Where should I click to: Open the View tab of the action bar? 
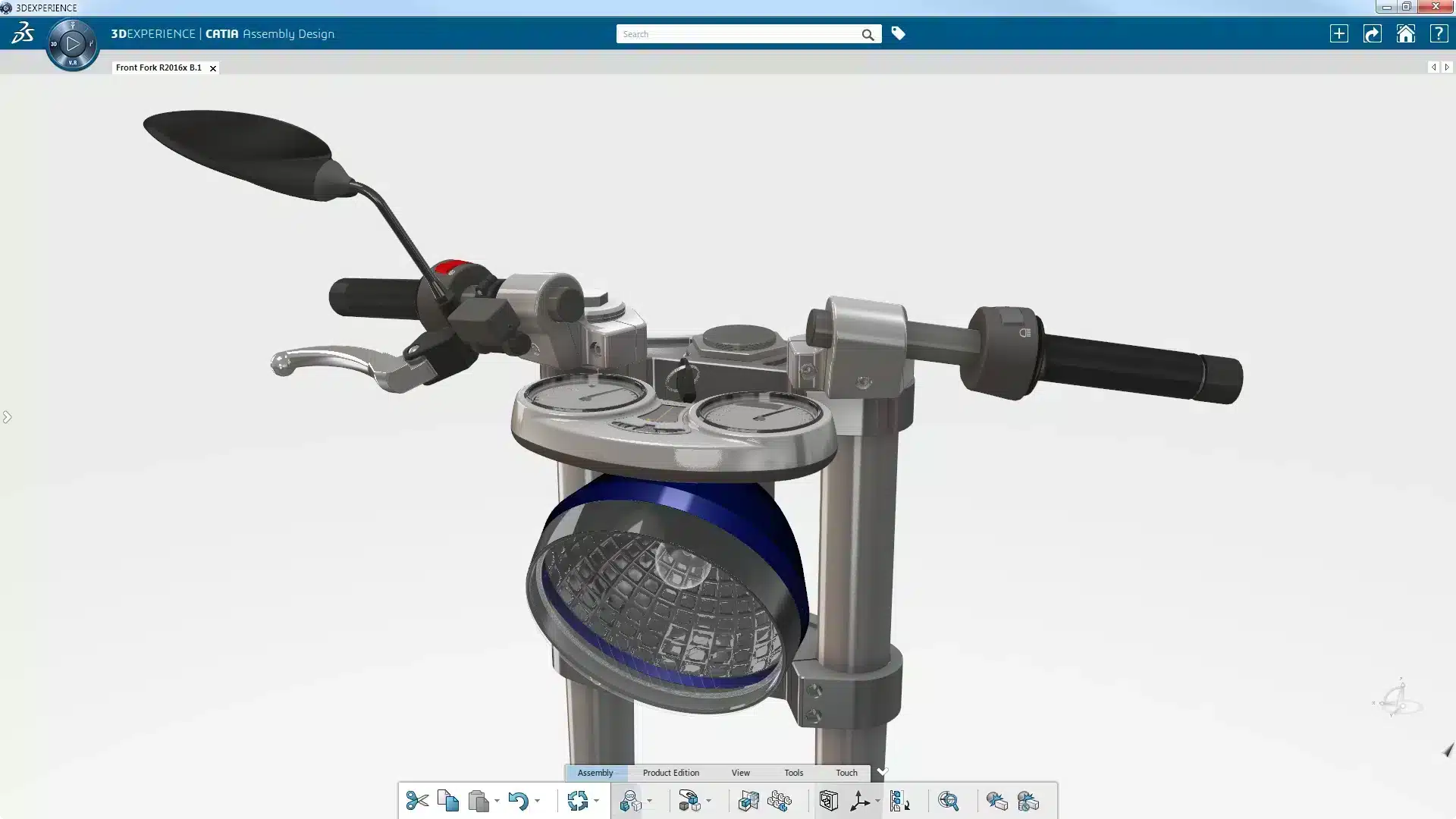tap(740, 773)
